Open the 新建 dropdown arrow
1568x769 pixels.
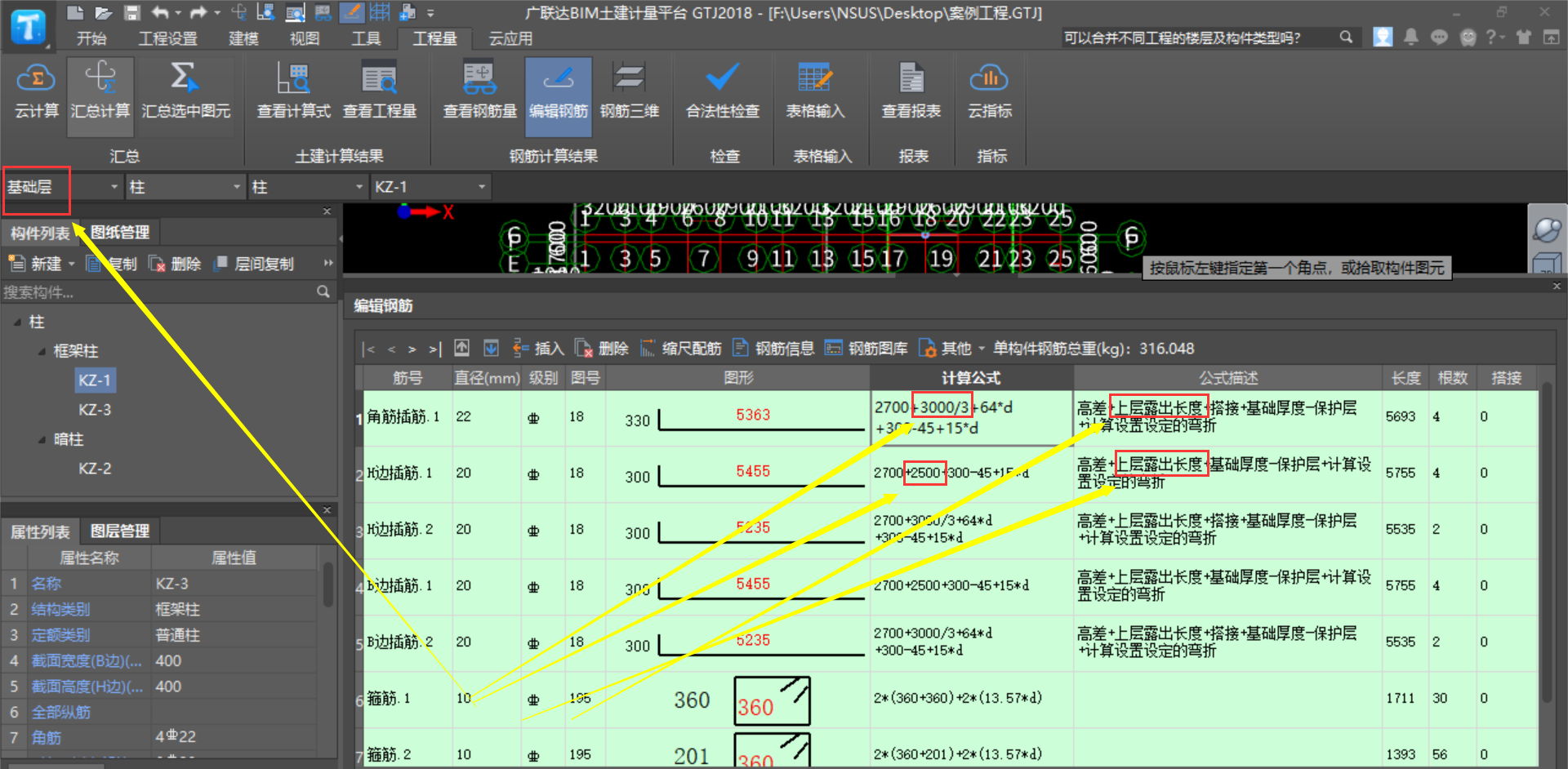(x=72, y=264)
